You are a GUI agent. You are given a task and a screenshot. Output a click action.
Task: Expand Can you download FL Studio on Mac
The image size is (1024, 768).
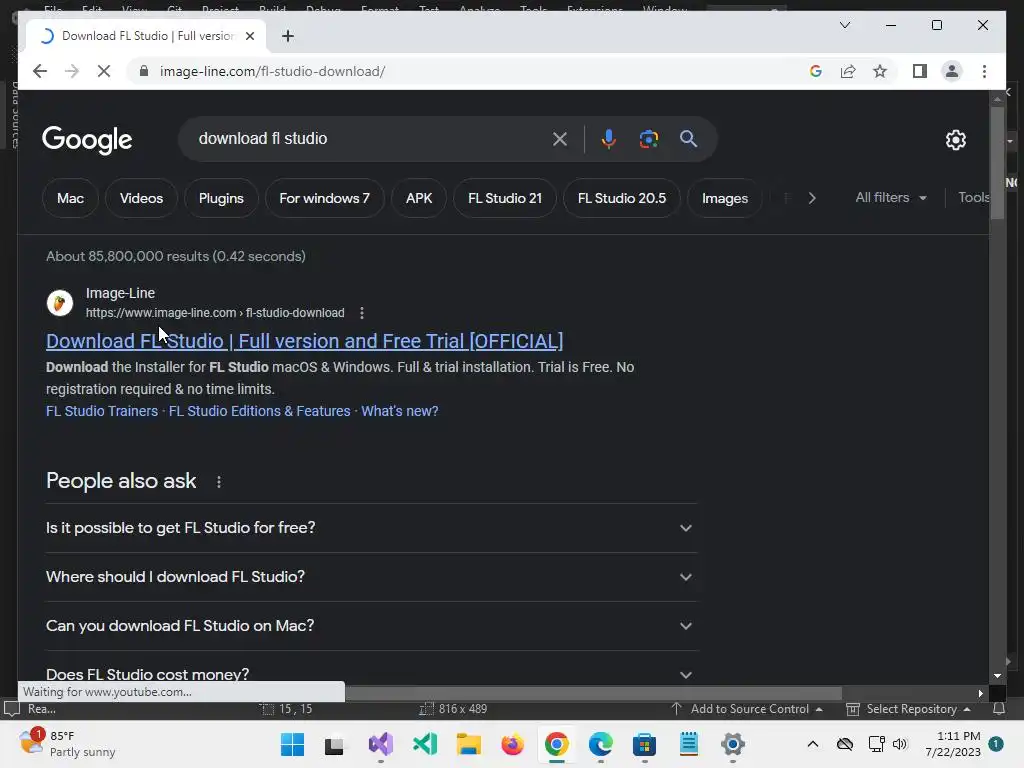[370, 626]
